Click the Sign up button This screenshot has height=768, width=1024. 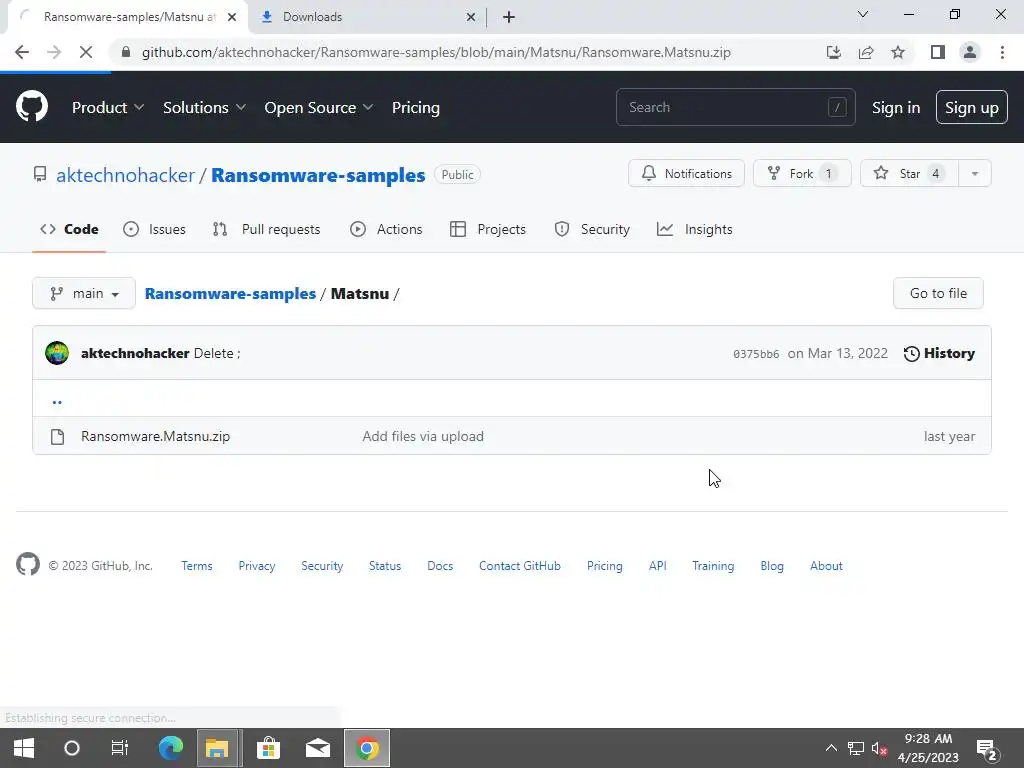[971, 107]
